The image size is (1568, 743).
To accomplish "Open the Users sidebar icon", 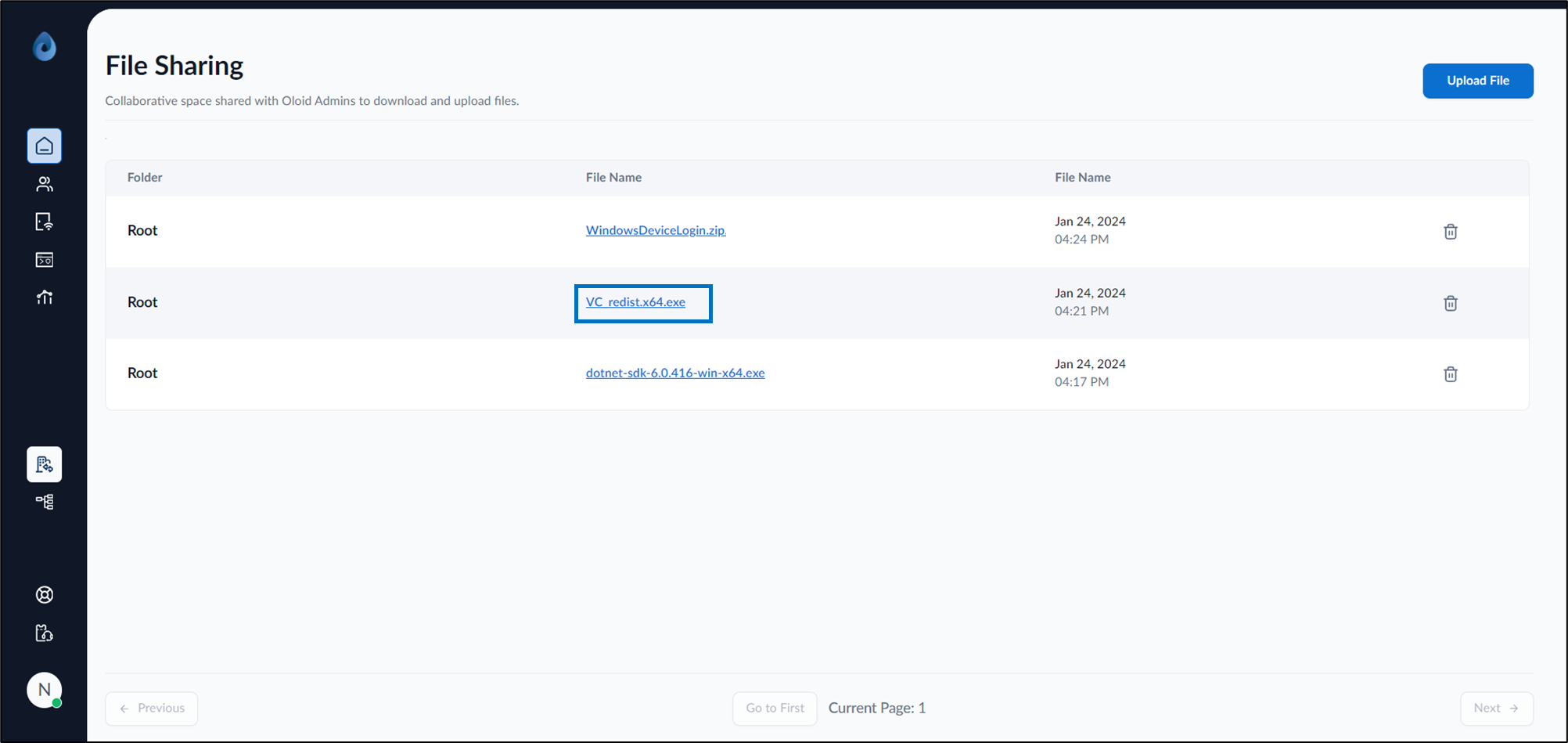I will pyautogui.click(x=45, y=184).
